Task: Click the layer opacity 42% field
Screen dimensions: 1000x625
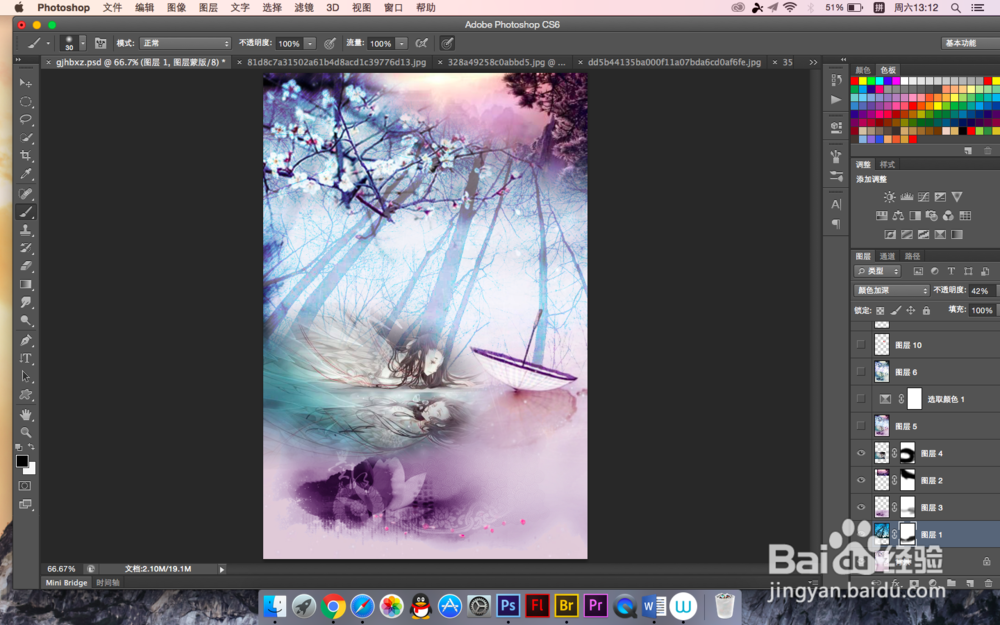Action: [981, 290]
